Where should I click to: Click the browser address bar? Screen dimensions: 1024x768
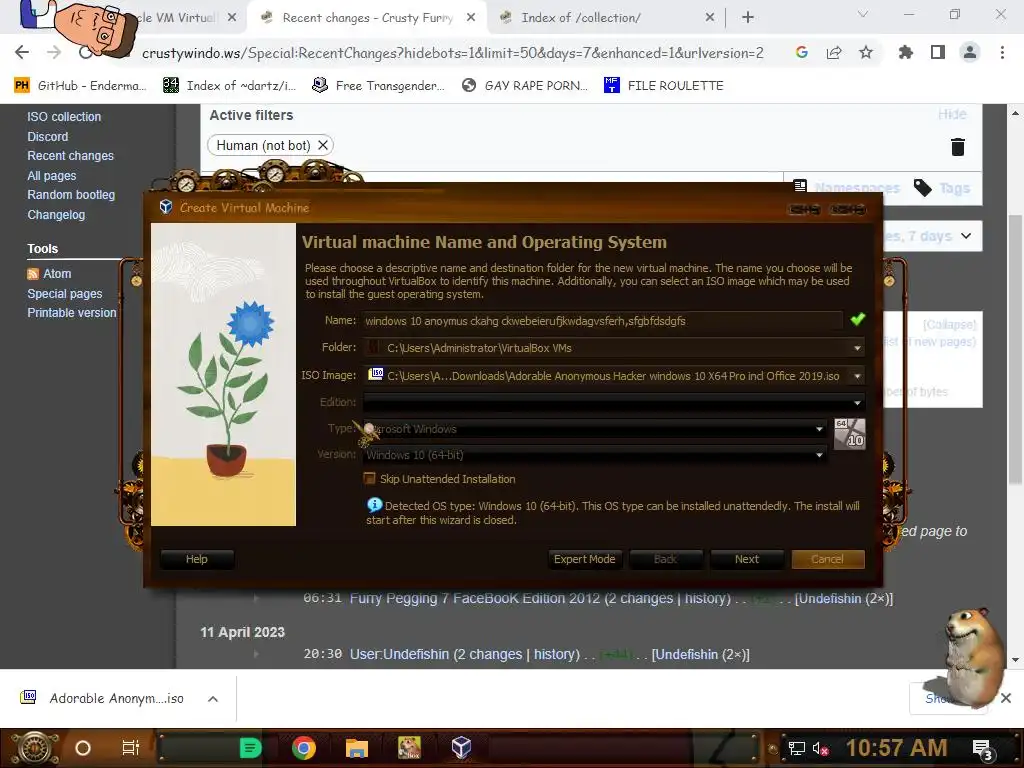pyautogui.click(x=452, y=53)
